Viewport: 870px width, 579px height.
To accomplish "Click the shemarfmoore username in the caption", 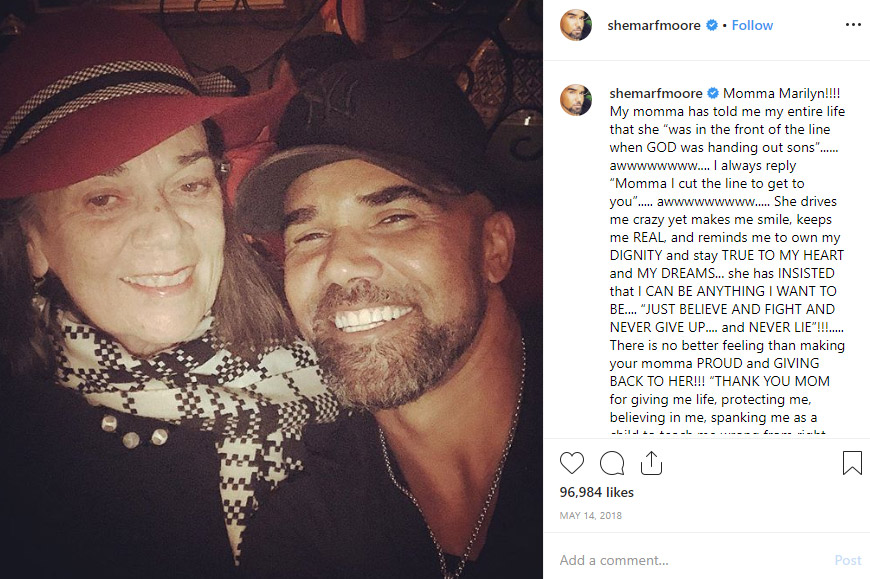I will coord(656,92).
